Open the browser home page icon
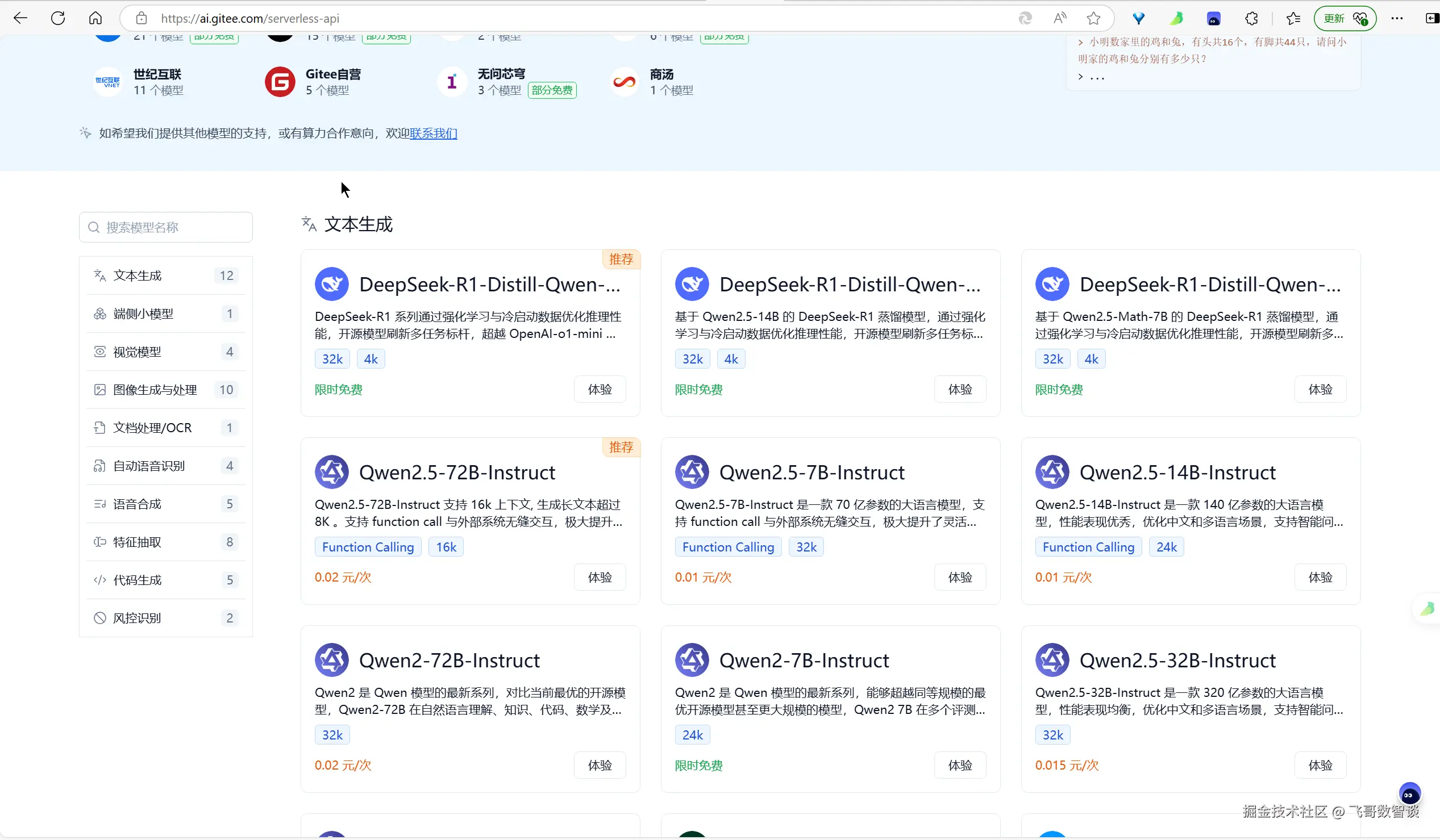This screenshot has height=840, width=1440. coord(95,18)
